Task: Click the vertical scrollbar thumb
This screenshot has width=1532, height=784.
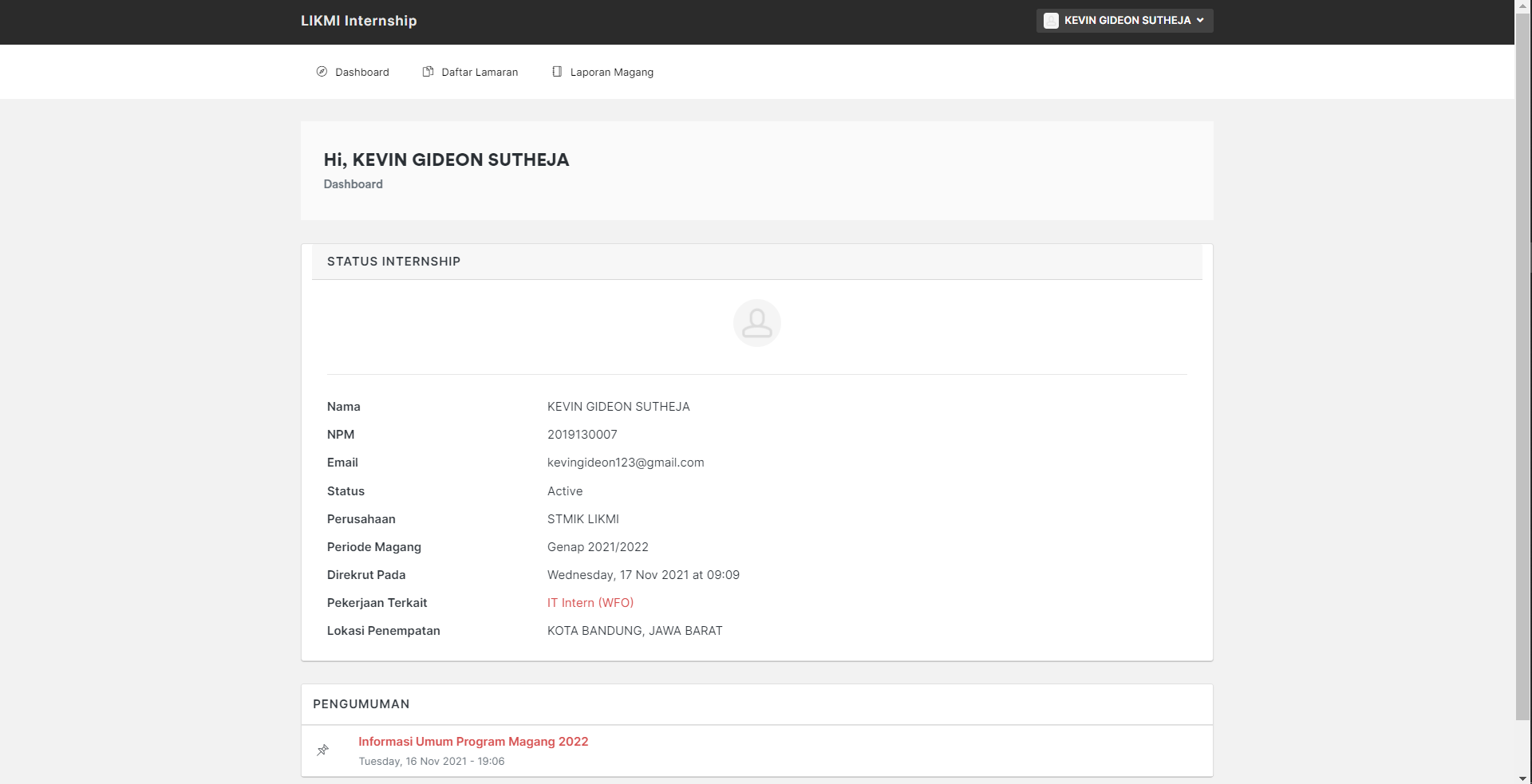Action: click(x=1523, y=367)
